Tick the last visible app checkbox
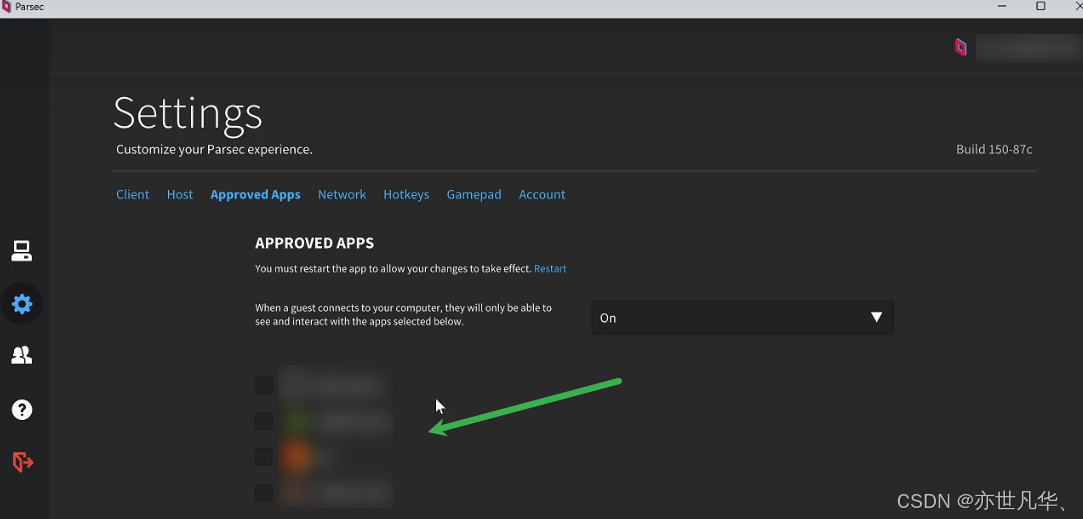Screen dimensions: 1083x519 pyautogui.click(x=264, y=493)
